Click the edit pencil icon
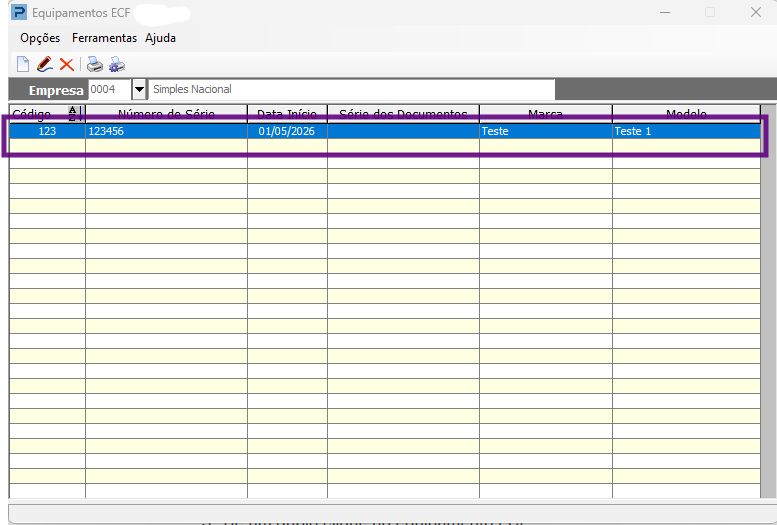777x525 pixels. [45, 64]
